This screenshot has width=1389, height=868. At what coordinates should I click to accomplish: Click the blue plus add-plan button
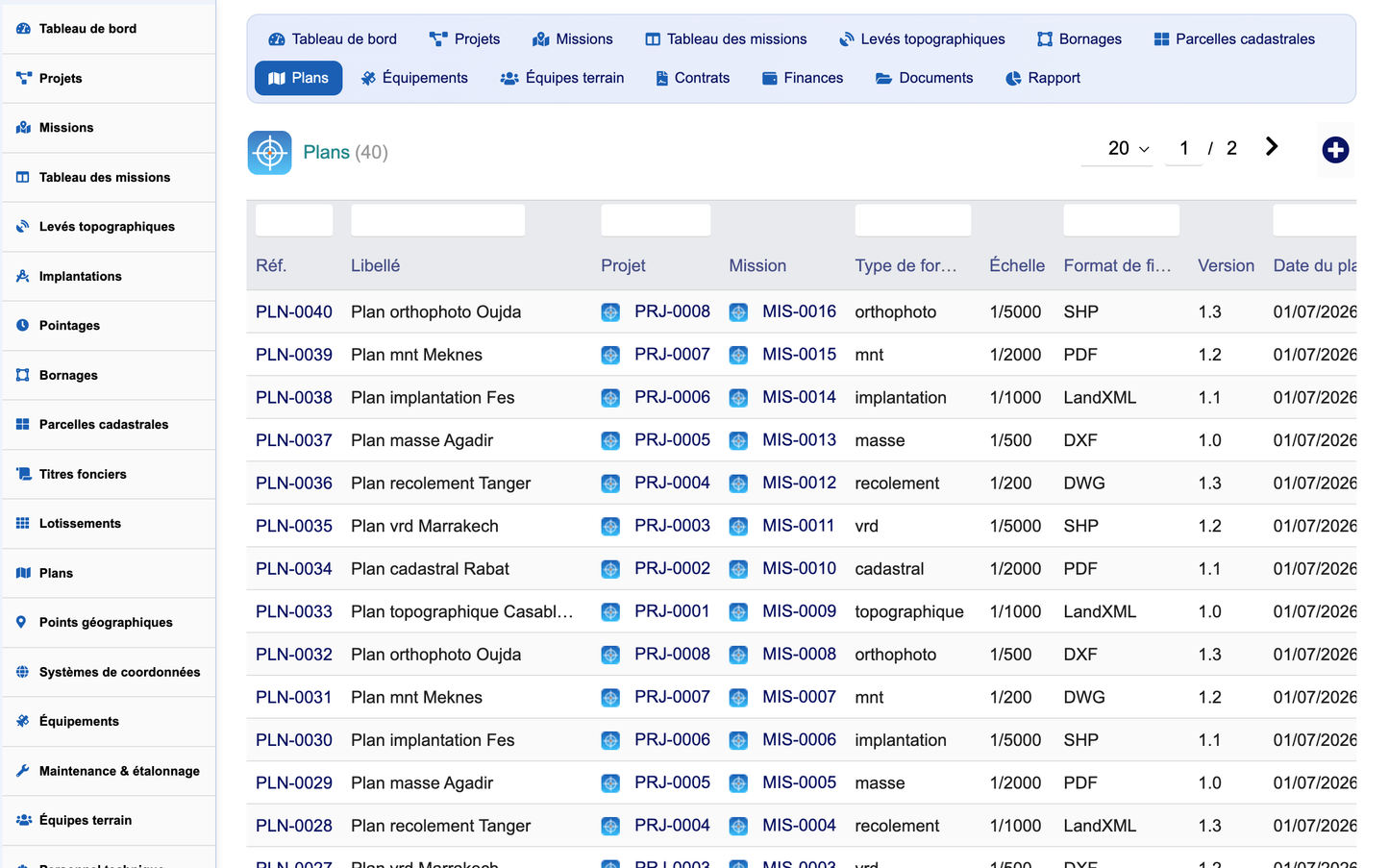(x=1335, y=150)
